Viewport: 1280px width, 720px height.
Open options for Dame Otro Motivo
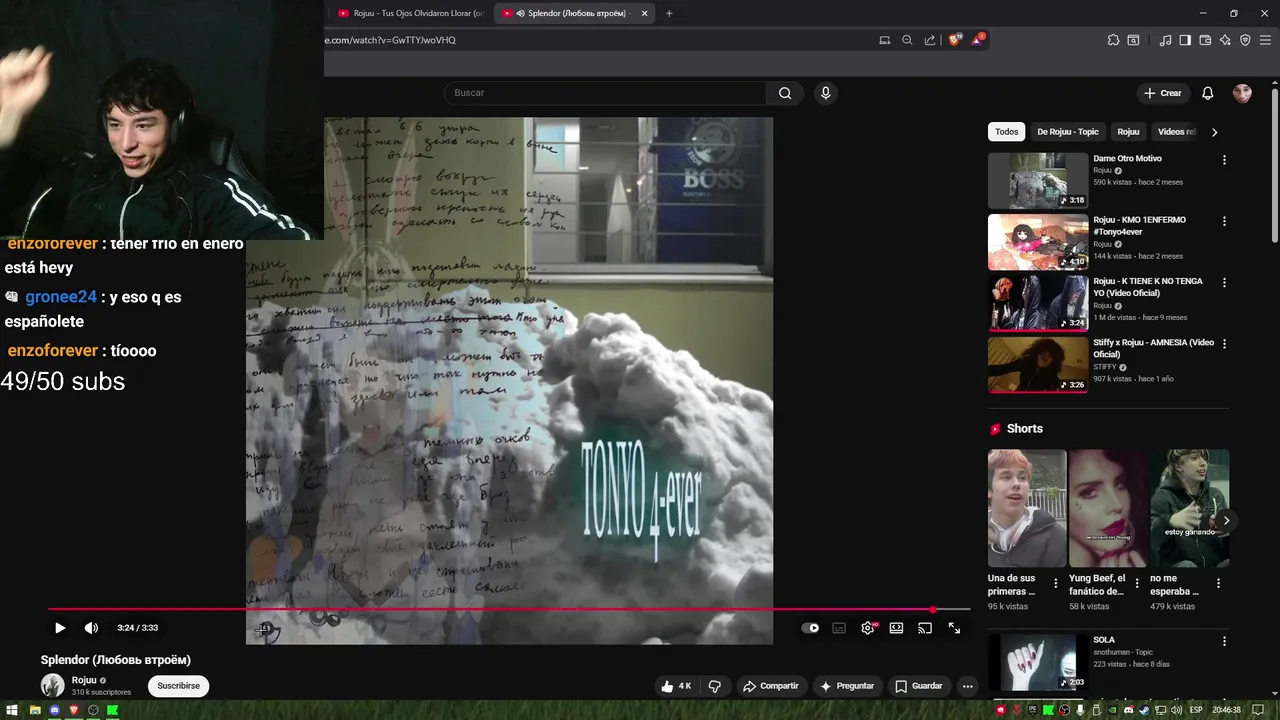click(1224, 160)
